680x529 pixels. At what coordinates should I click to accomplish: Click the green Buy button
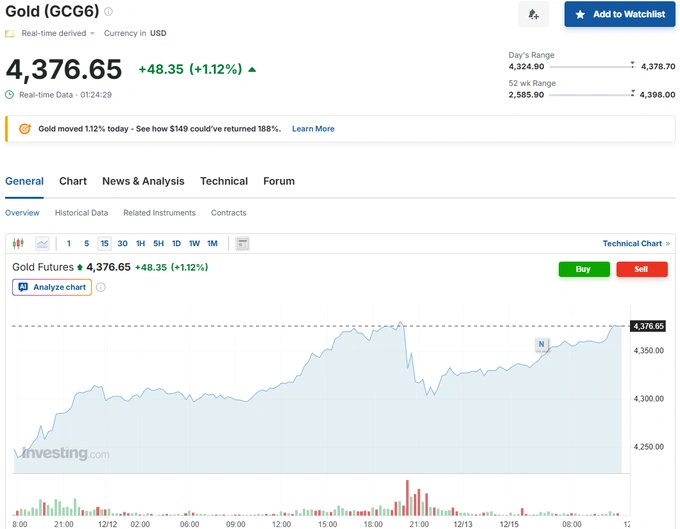pyautogui.click(x=584, y=269)
